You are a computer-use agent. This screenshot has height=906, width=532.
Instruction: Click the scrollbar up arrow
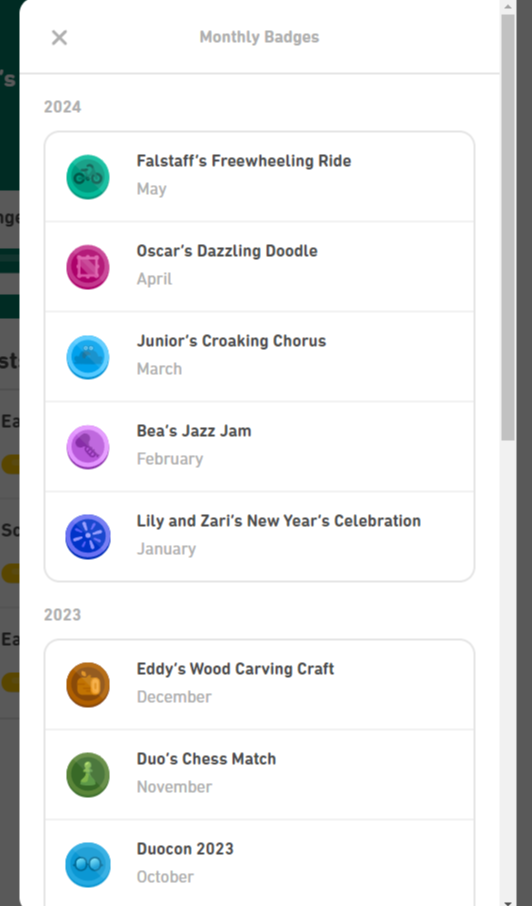(x=508, y=7)
